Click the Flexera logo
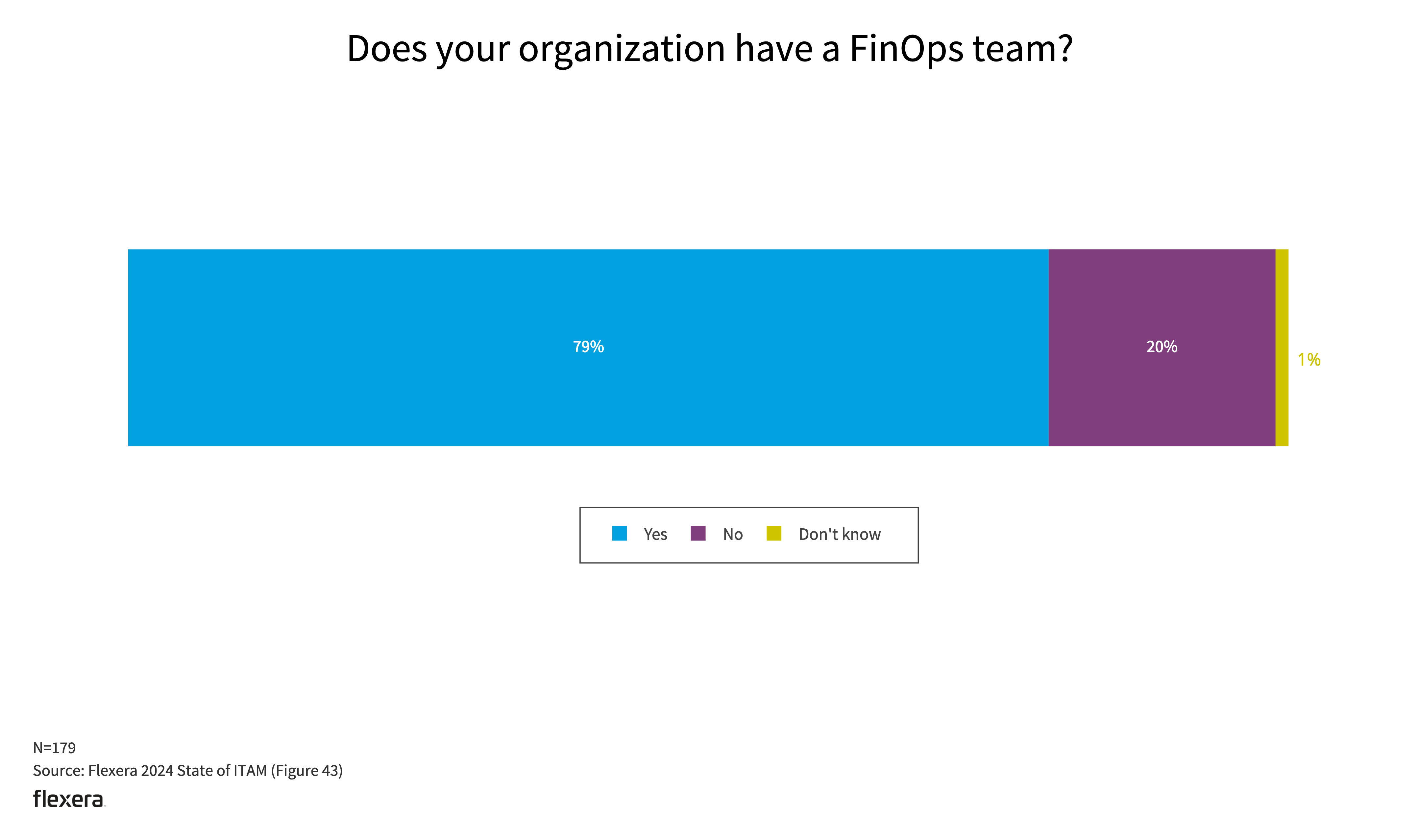1420x840 pixels. pos(68,799)
